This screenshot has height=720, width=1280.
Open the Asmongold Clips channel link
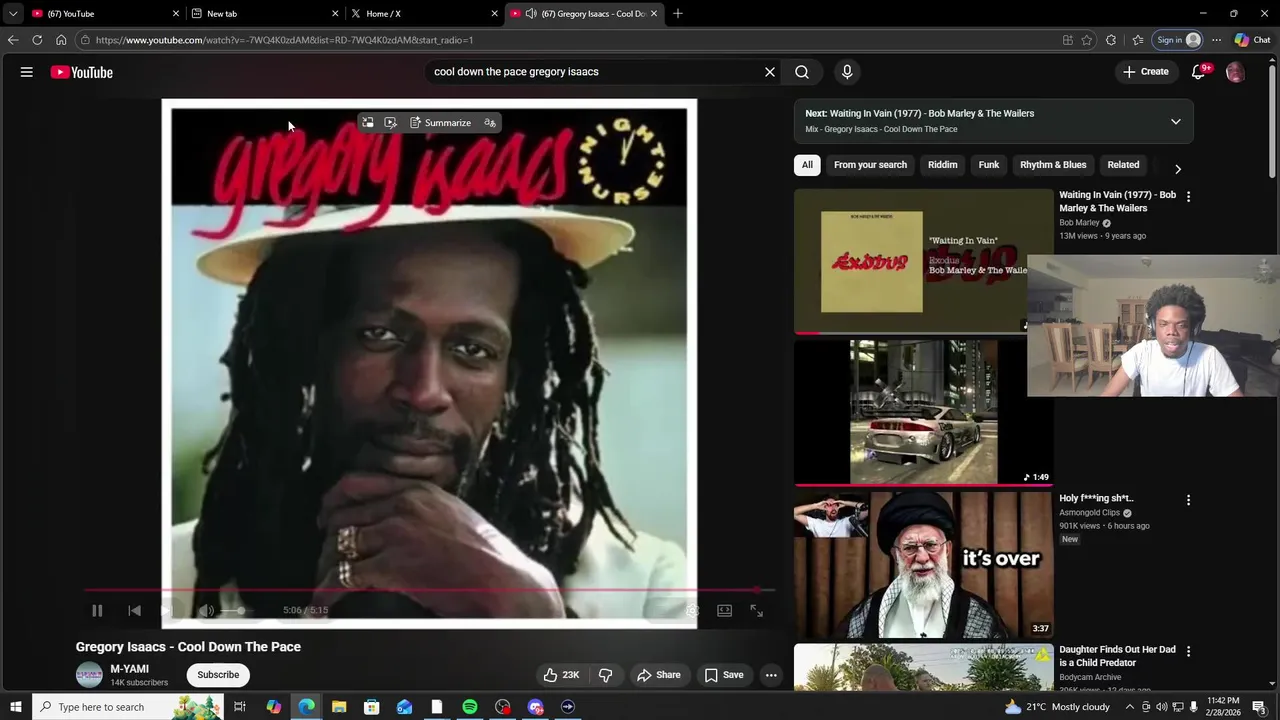click(1089, 513)
